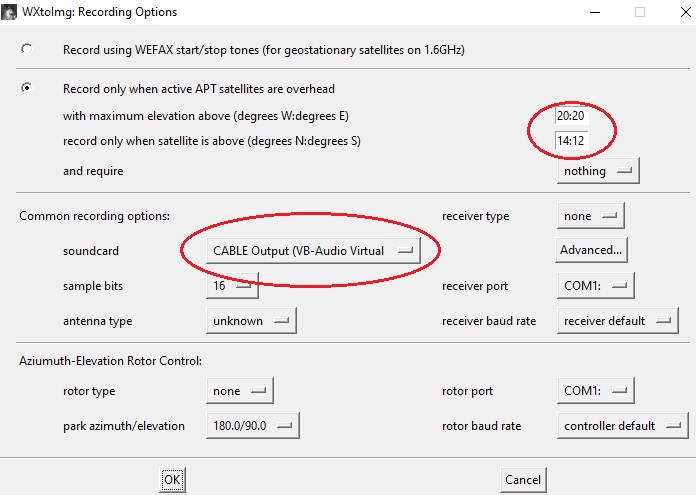
Task: Open the receiver baud rate dropdown
Action: pyautogui.click(x=616, y=321)
